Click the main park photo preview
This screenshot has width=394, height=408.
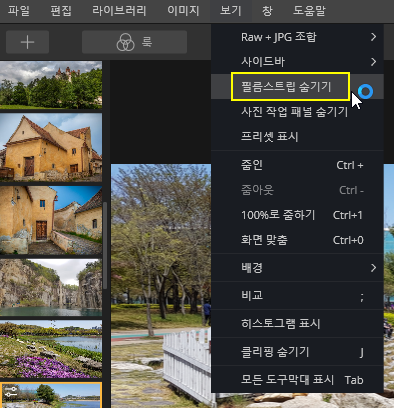pos(161,286)
